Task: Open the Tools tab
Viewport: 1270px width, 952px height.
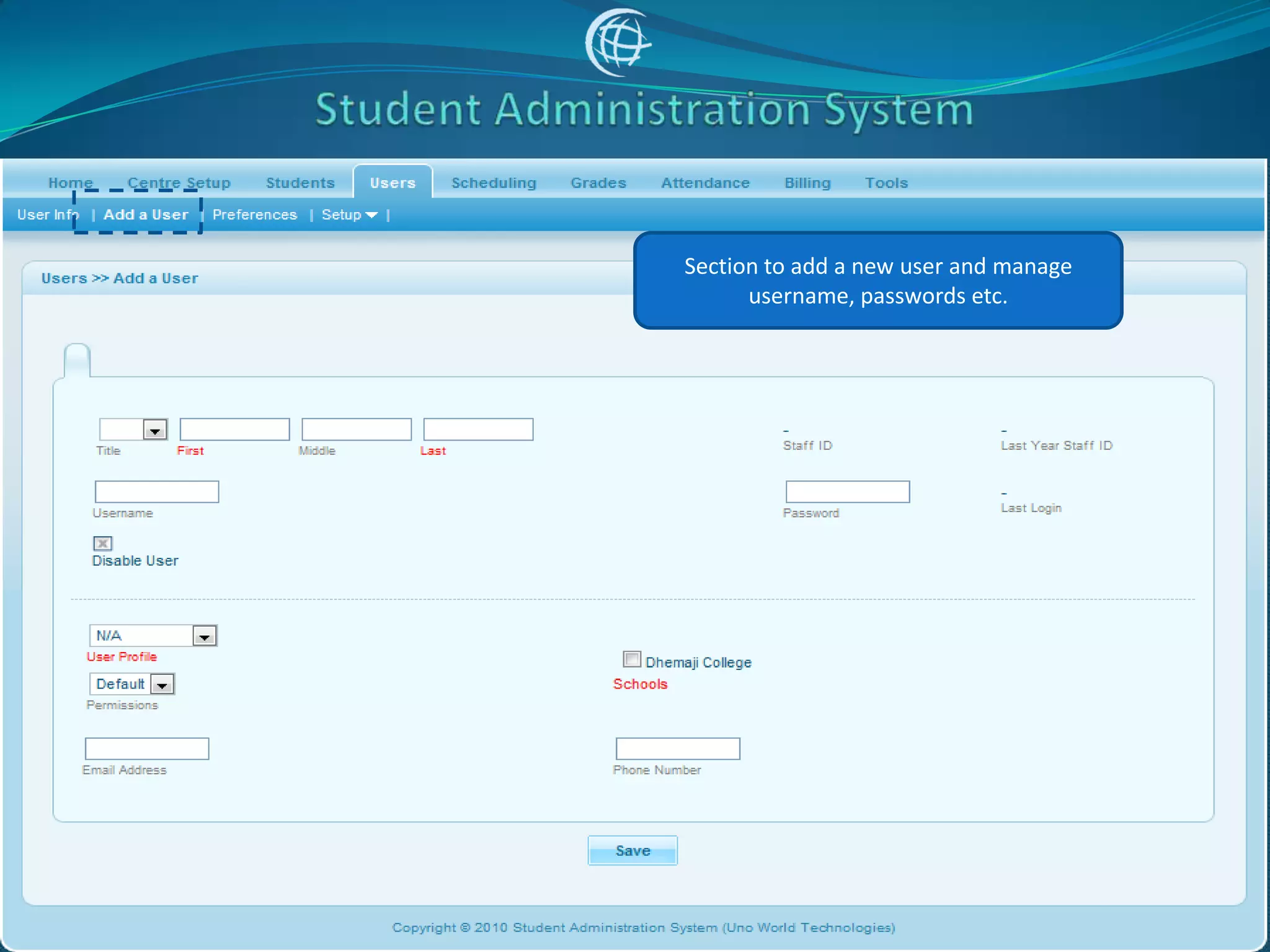Action: click(886, 183)
